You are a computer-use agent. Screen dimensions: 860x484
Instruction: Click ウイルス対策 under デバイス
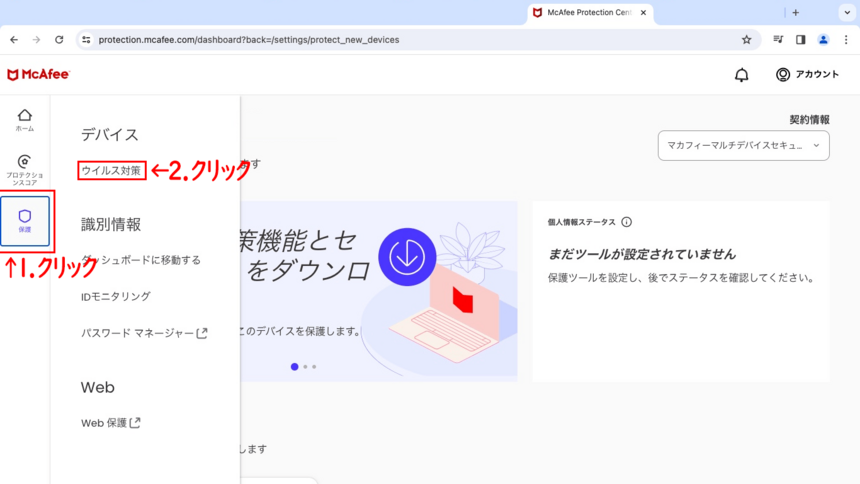tap(111, 171)
